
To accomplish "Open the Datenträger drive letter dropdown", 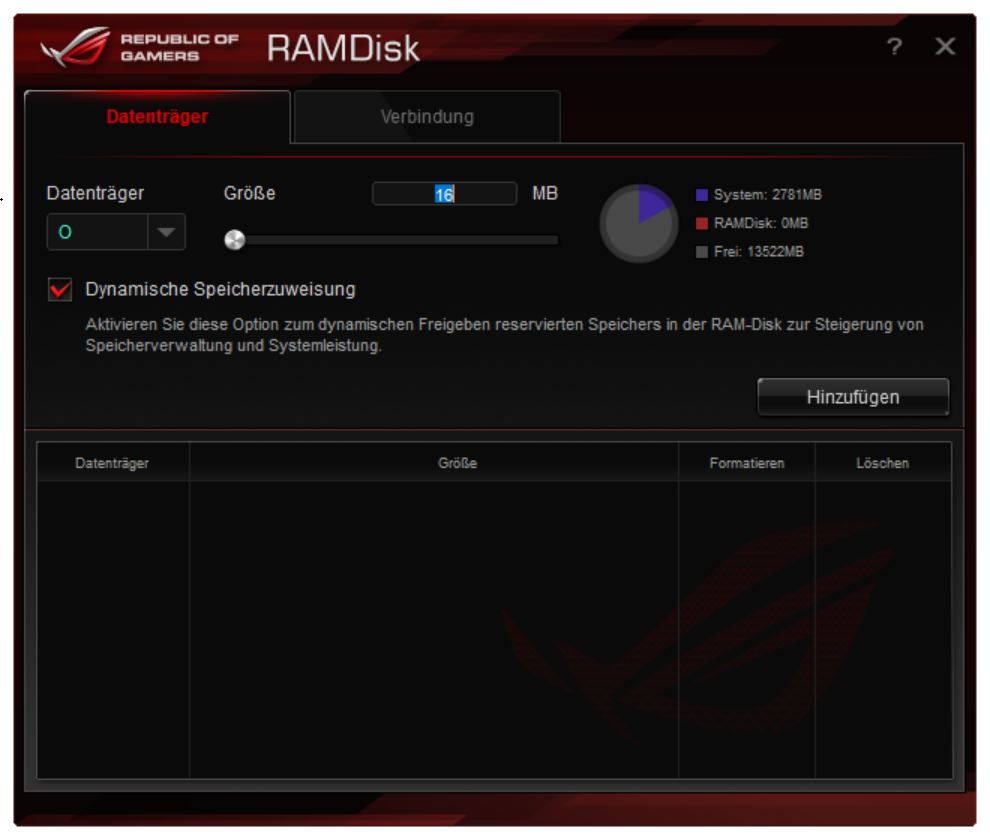I will tap(116, 232).
